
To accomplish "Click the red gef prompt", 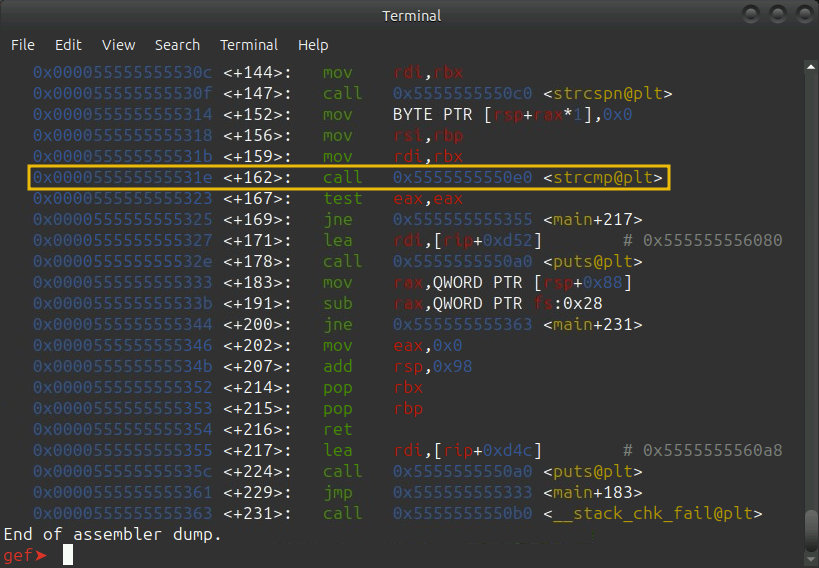I will point(25,555).
